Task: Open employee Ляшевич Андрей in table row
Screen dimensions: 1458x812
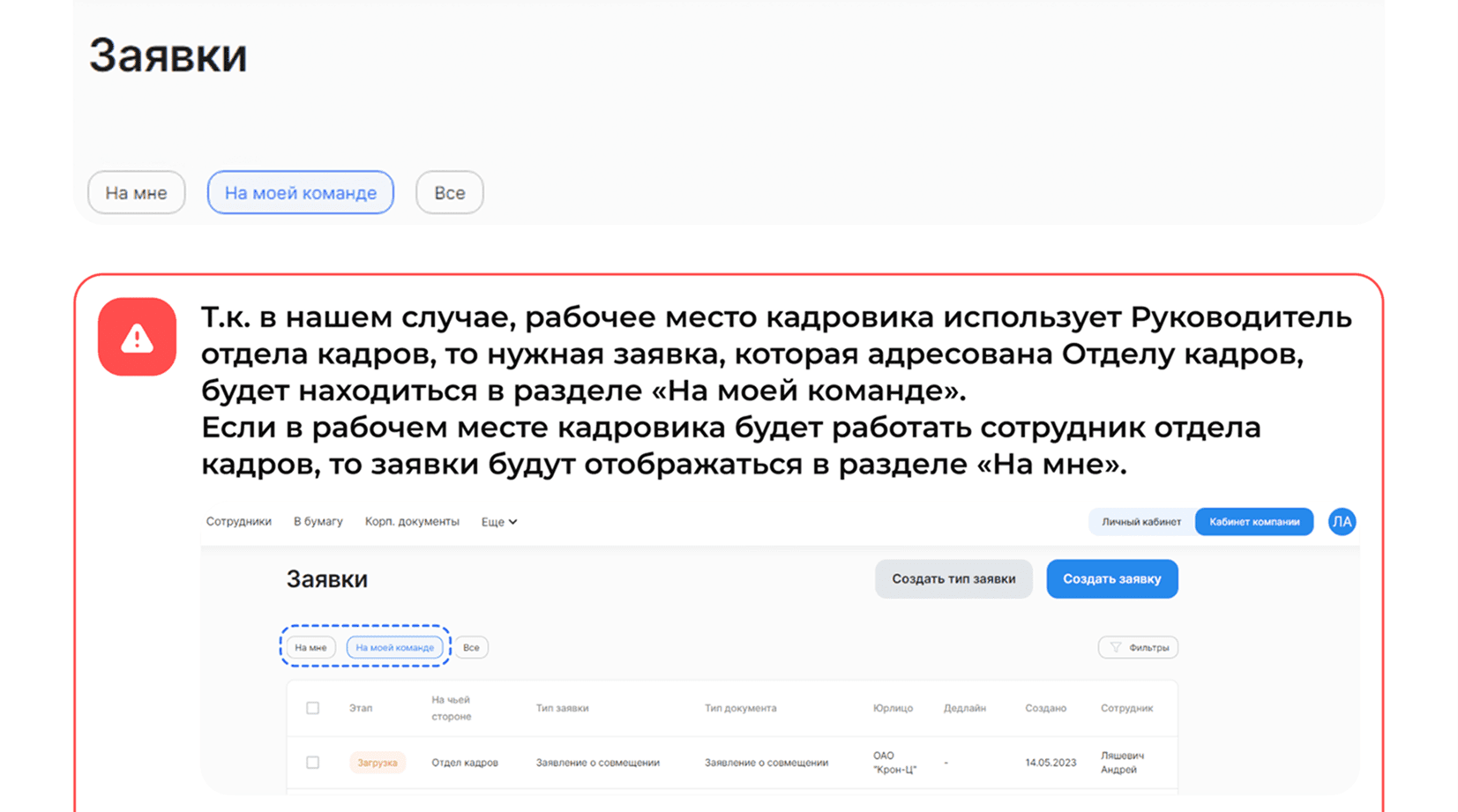Action: point(1121,763)
